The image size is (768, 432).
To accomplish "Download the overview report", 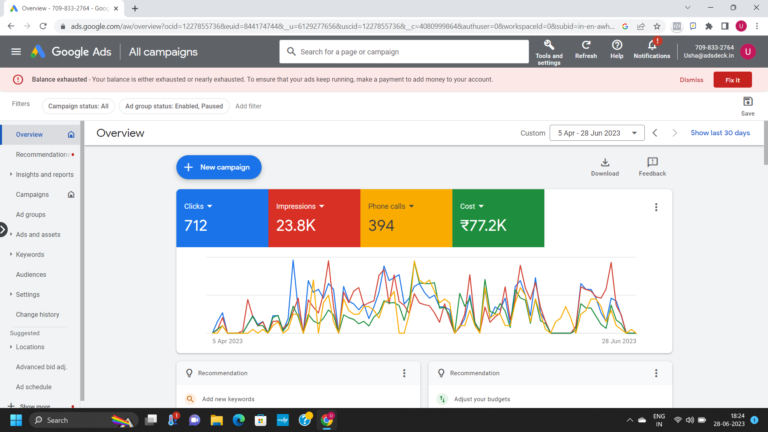I will [604, 167].
